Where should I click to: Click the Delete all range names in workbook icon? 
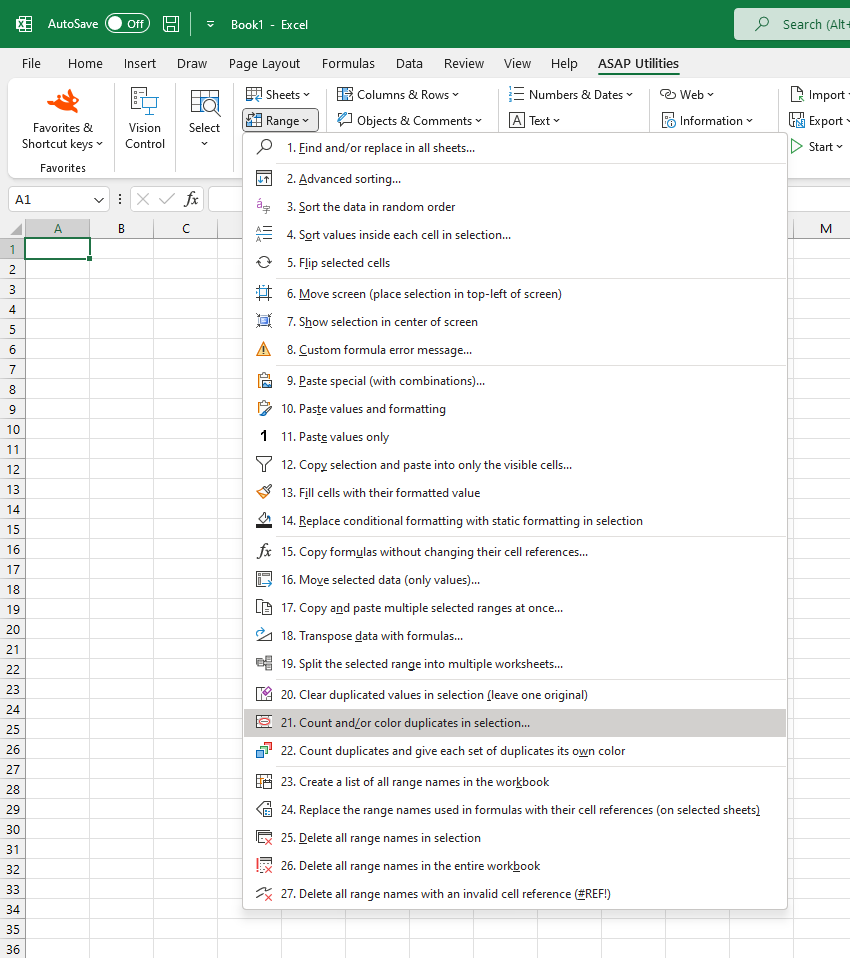[264, 865]
